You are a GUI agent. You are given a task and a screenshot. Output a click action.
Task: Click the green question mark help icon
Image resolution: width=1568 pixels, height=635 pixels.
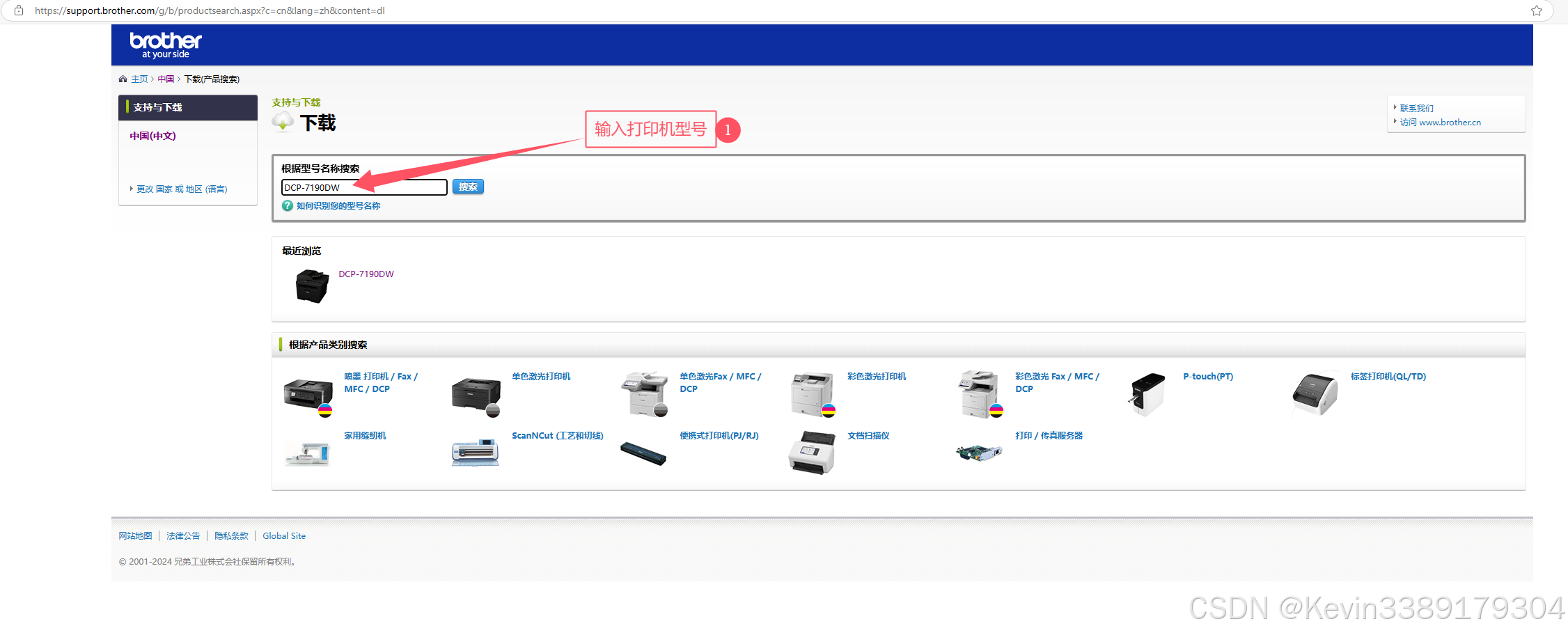[288, 205]
